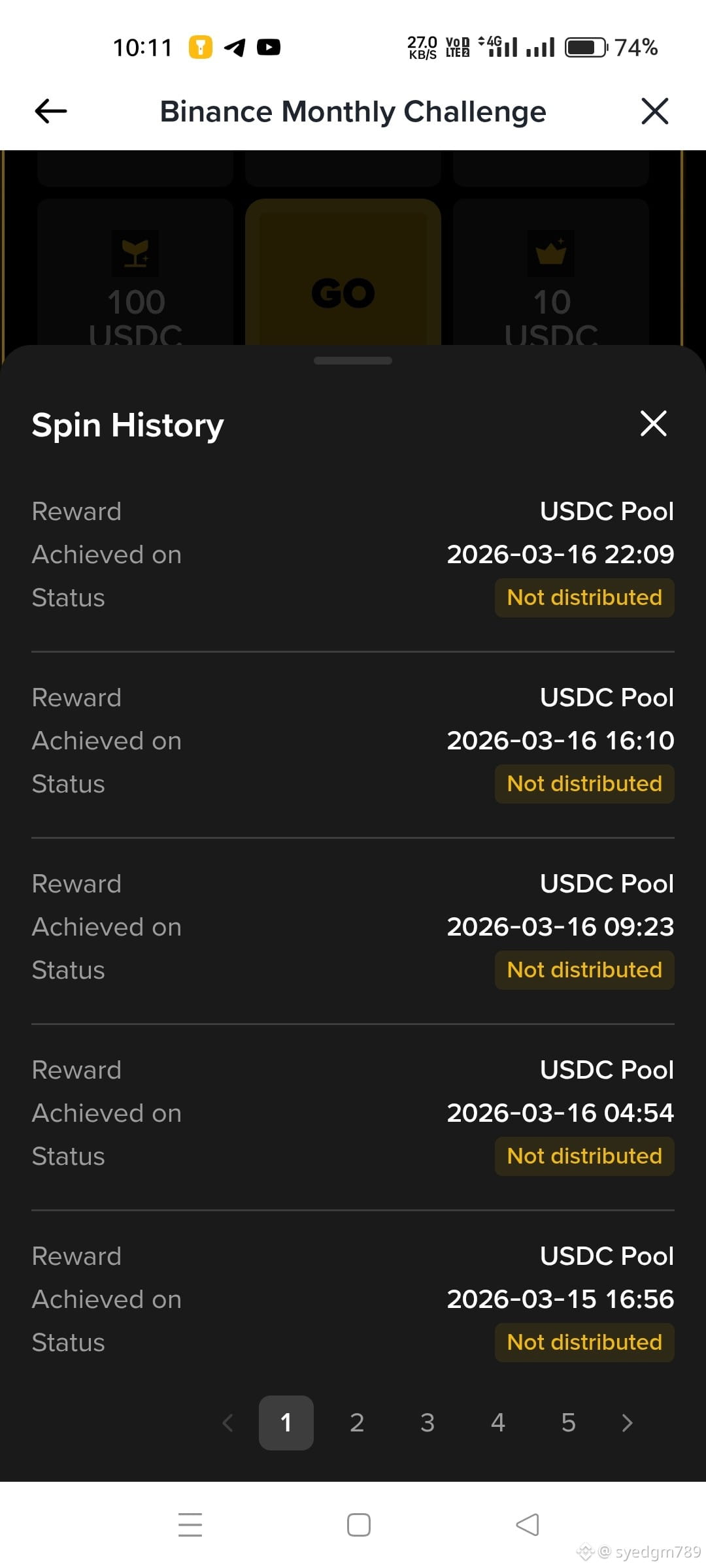Viewport: 706px width, 1568px height.
Task: Select the 100 USDC prize tile
Action: pyautogui.click(x=135, y=273)
